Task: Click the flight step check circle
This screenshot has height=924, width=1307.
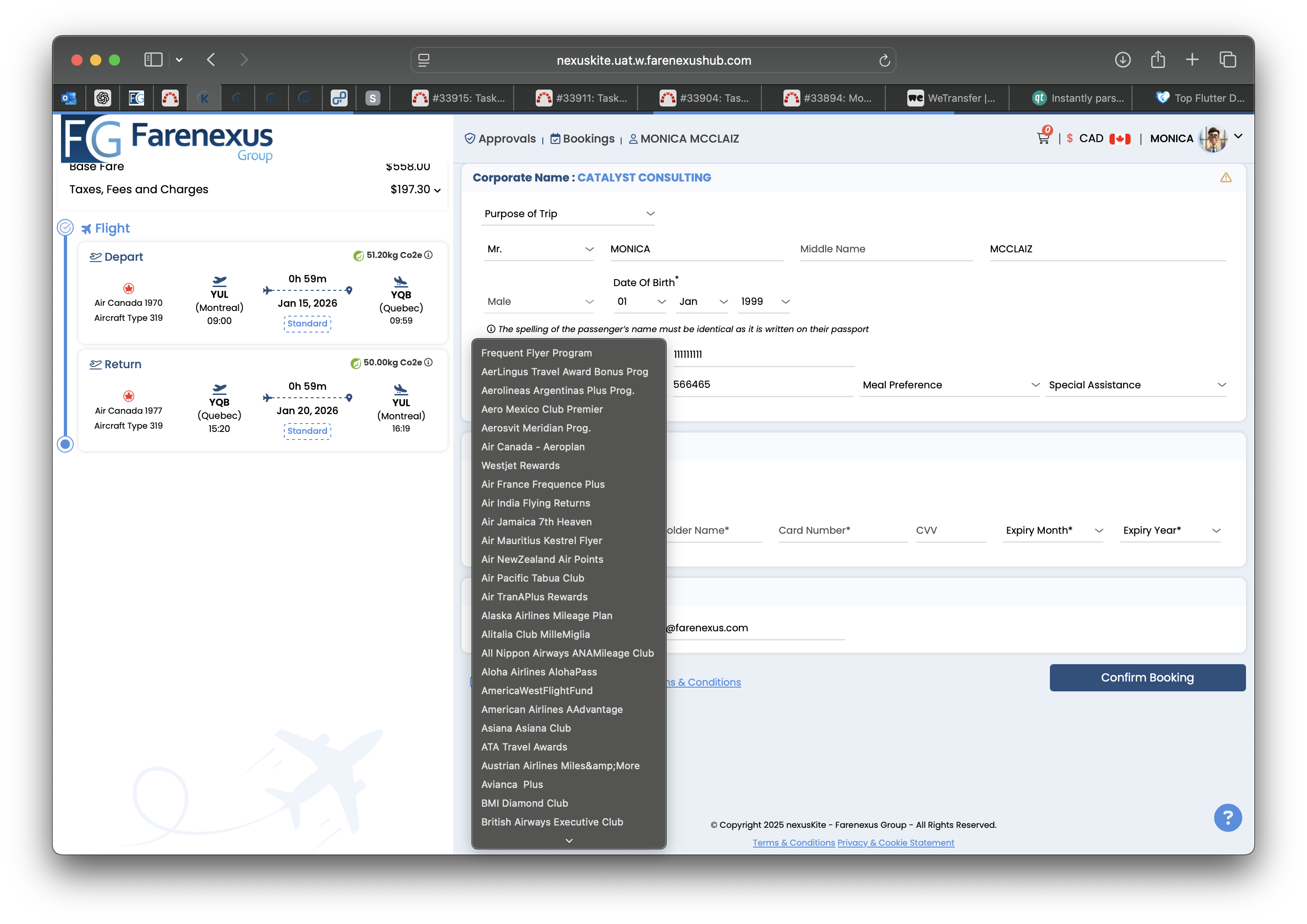Action: click(66, 227)
